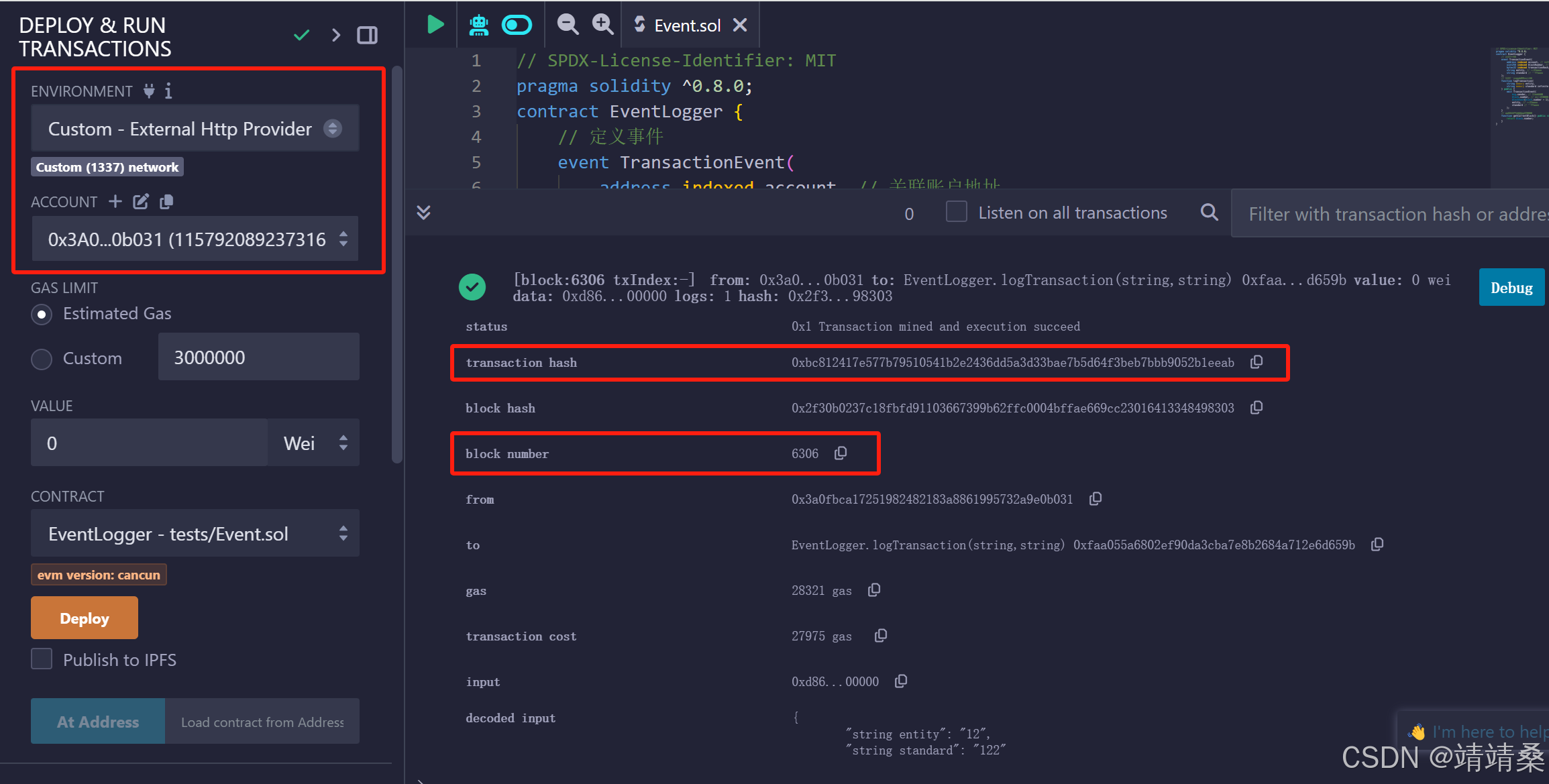Image resolution: width=1549 pixels, height=784 pixels.
Task: Add a new account with plus icon
Action: (115, 201)
